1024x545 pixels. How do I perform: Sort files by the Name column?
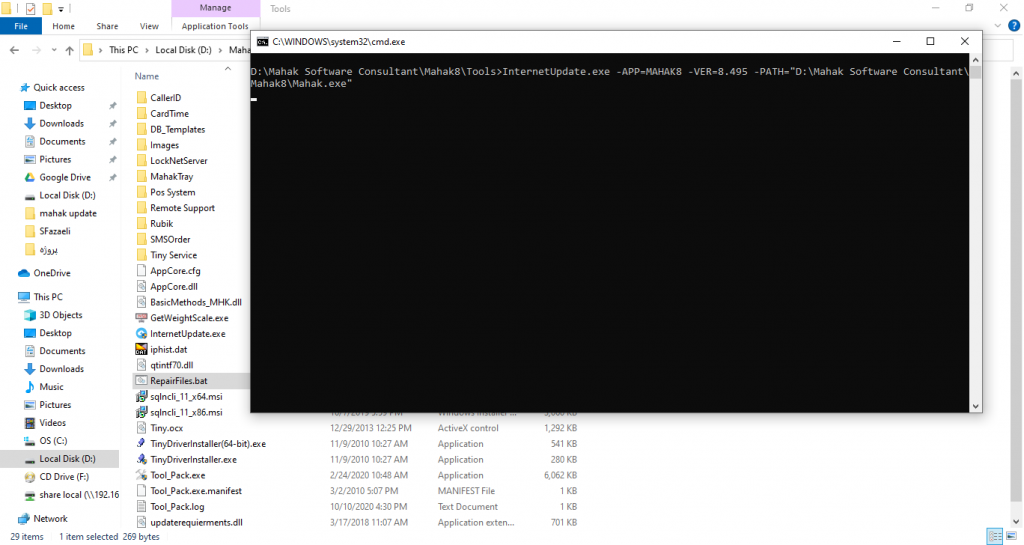(x=146, y=76)
